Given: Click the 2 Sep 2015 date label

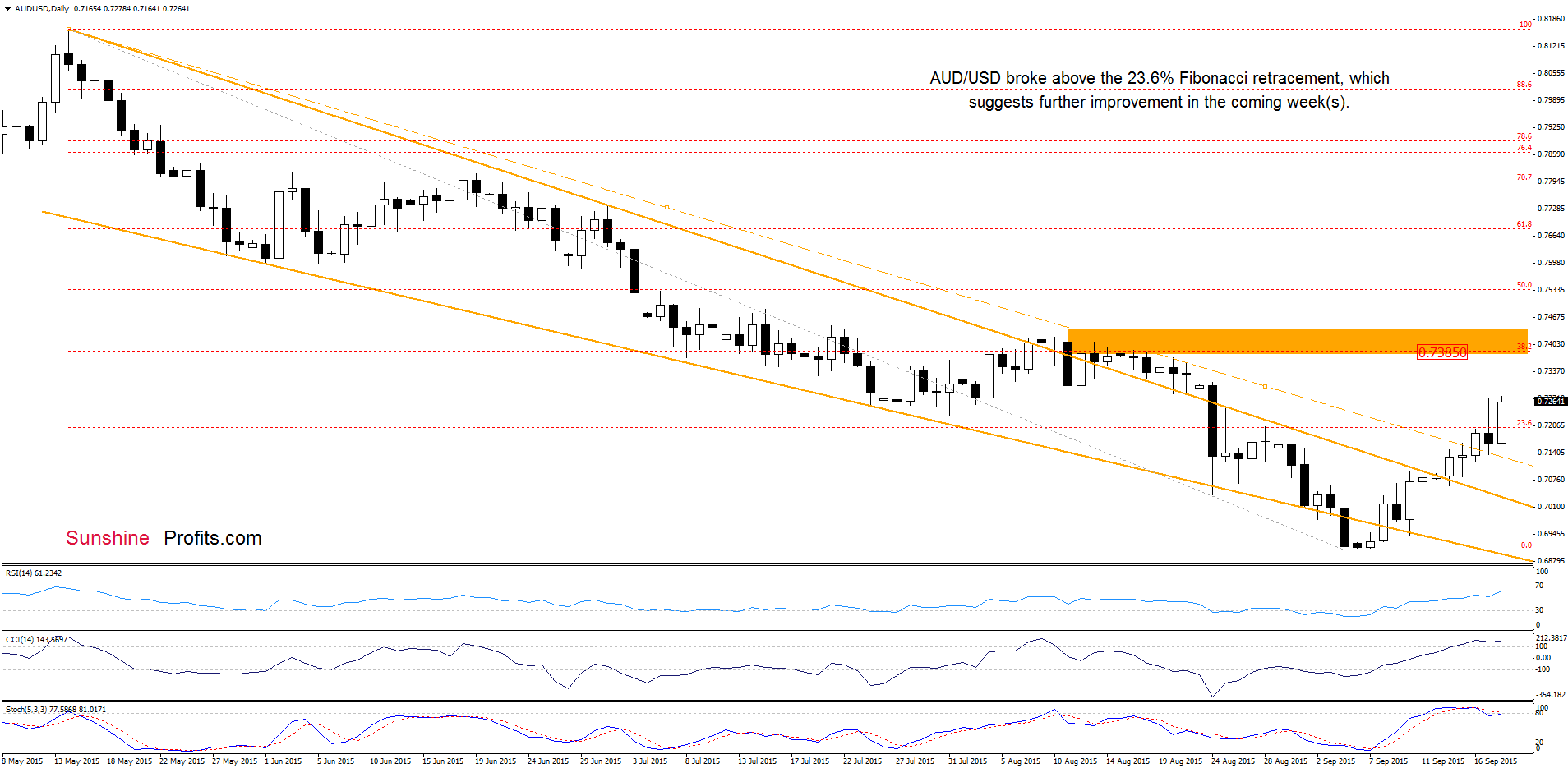Looking at the screenshot, I should point(1335,761).
